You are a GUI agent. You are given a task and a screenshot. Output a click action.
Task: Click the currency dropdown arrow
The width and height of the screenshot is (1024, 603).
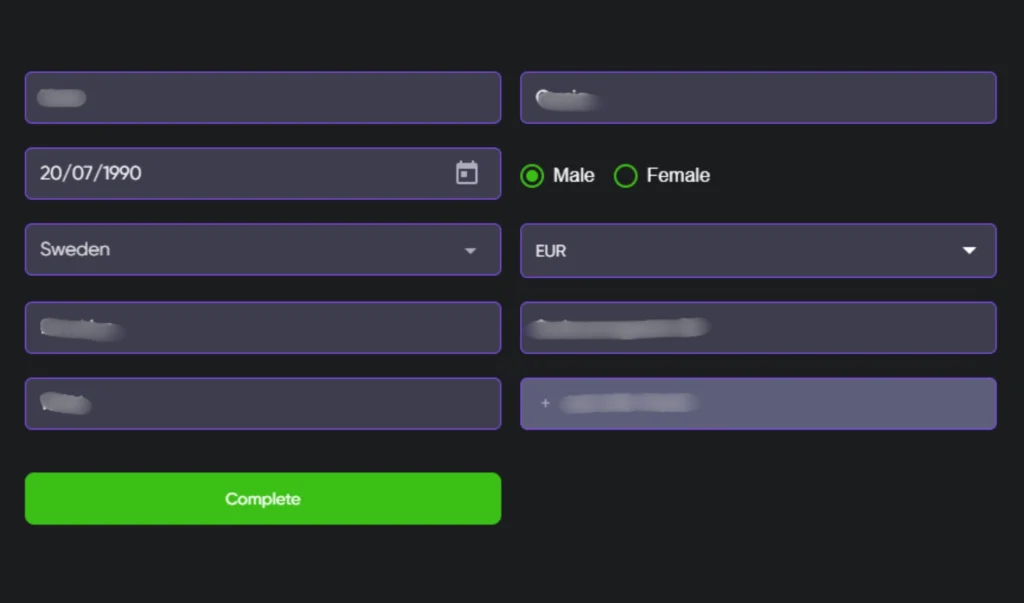click(968, 250)
